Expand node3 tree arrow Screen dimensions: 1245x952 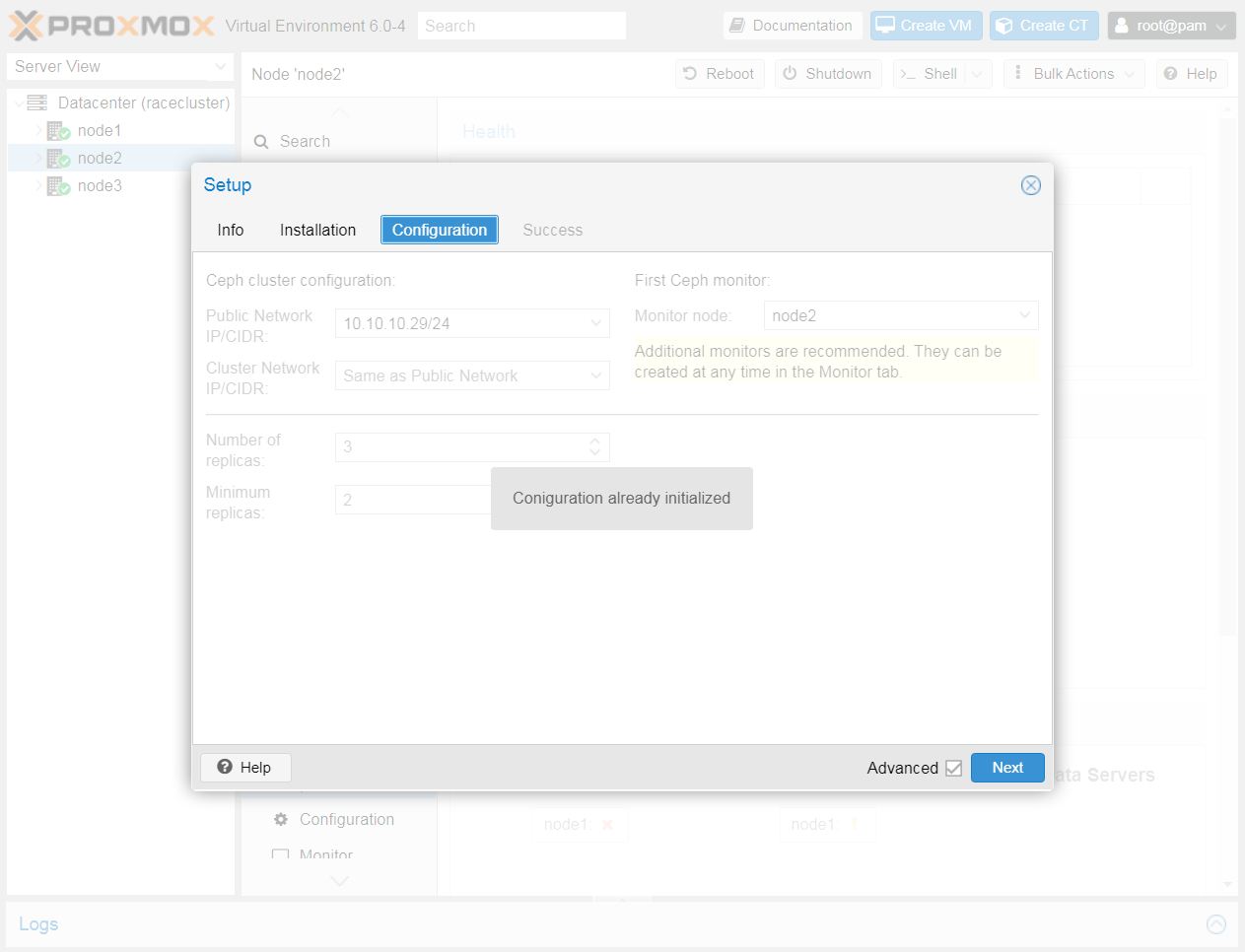pyautogui.click(x=39, y=185)
